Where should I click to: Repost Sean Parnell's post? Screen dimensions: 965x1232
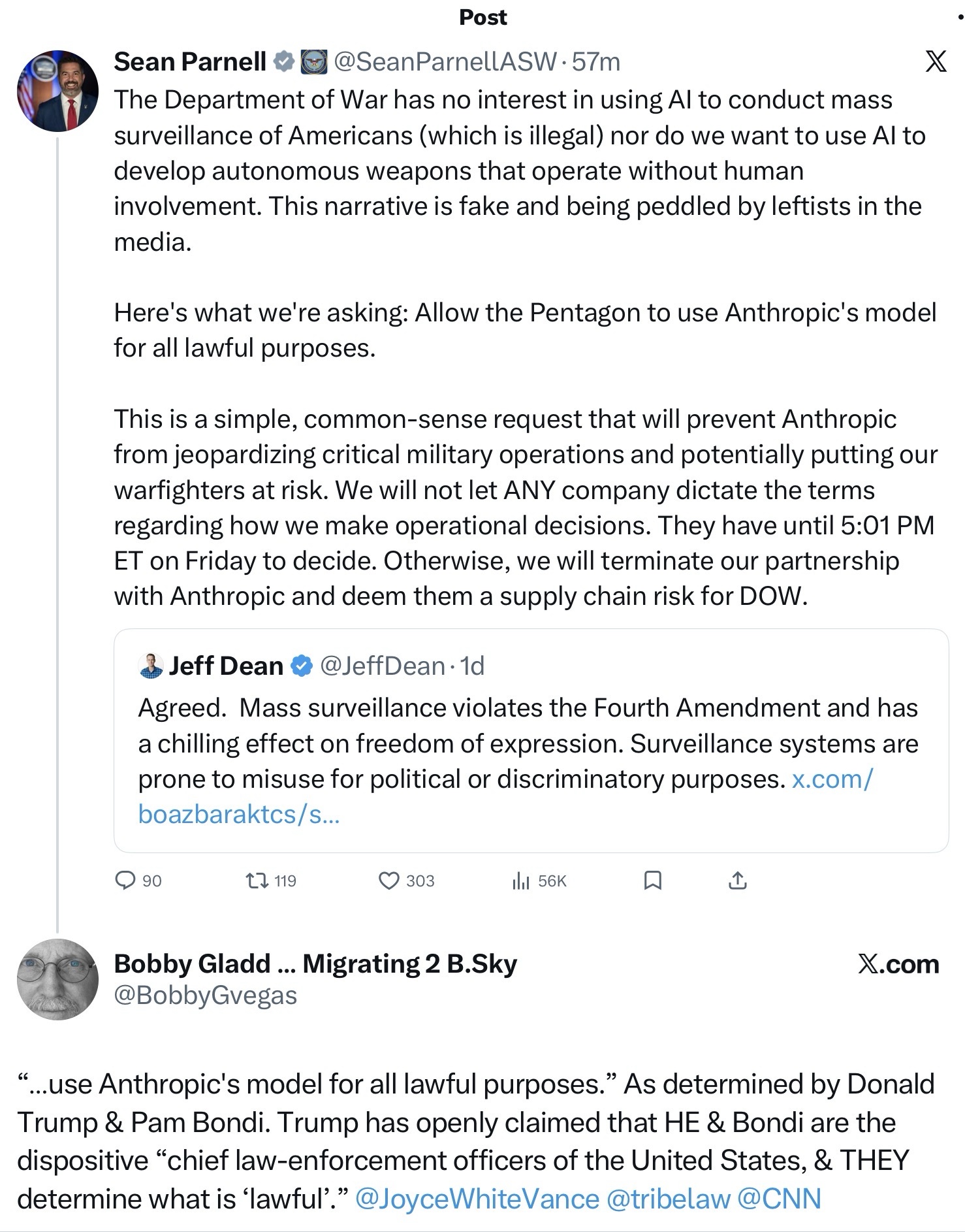[x=257, y=881]
